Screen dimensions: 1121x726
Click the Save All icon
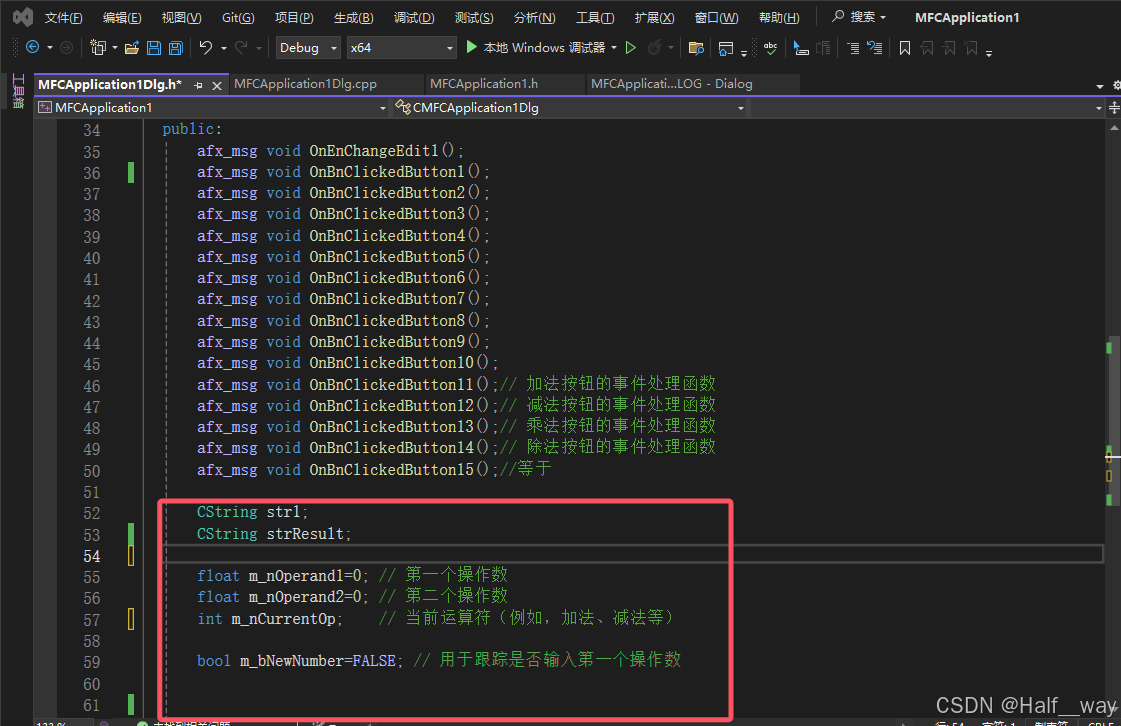[x=175, y=48]
